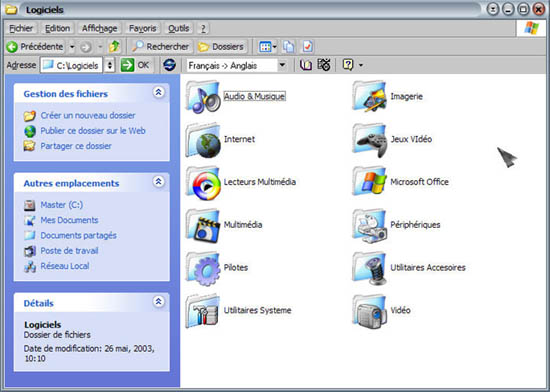The image size is (550, 392).
Task: Click the blue translation globe icon
Action: [169, 65]
